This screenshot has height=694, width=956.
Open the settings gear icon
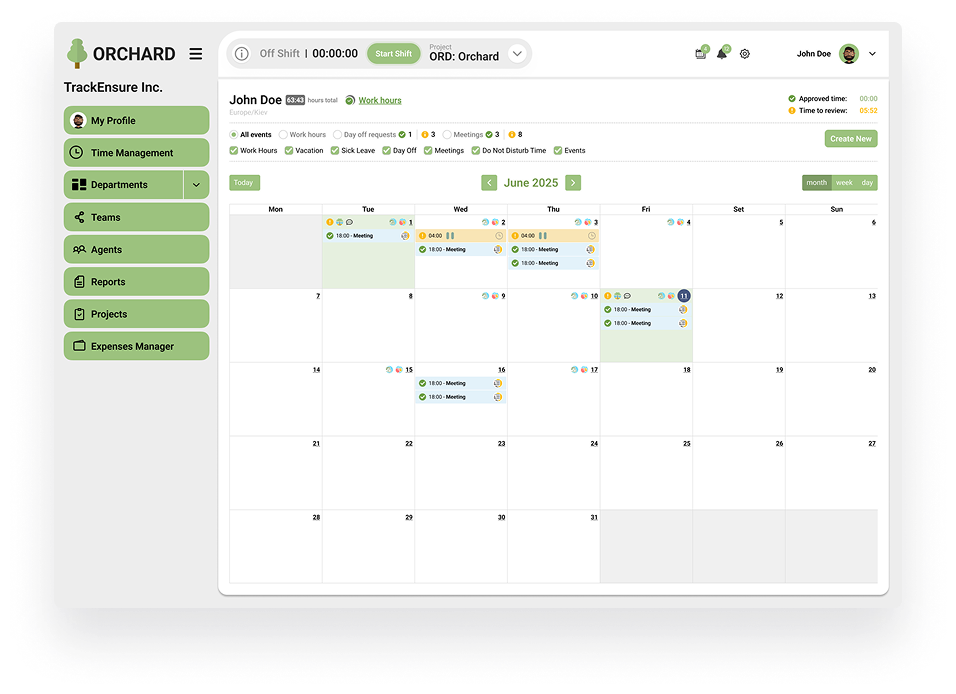[745, 54]
